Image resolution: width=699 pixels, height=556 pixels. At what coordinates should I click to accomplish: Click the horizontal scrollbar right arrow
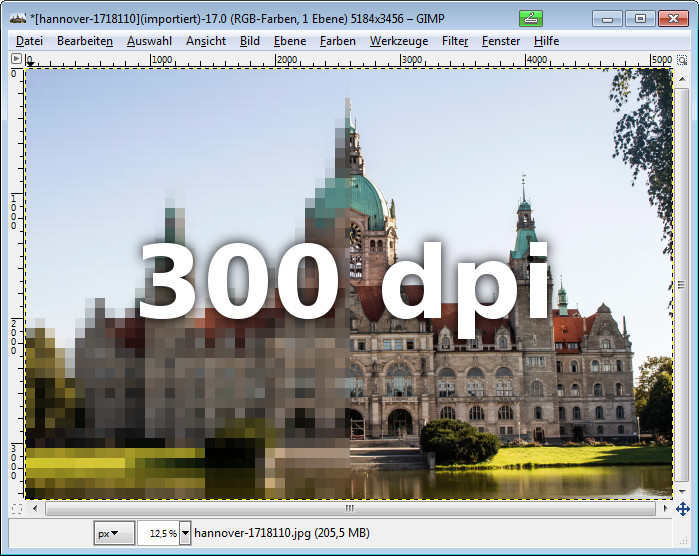(x=664, y=509)
